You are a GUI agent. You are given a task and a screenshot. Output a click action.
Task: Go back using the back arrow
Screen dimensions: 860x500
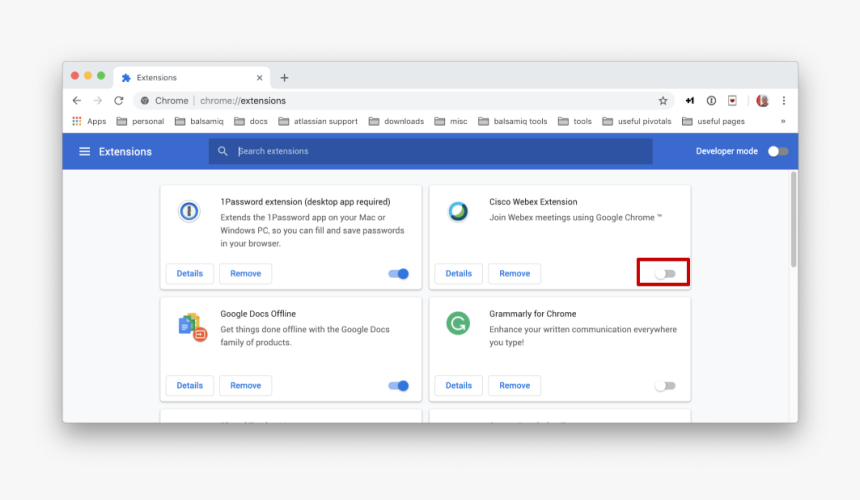coord(77,101)
